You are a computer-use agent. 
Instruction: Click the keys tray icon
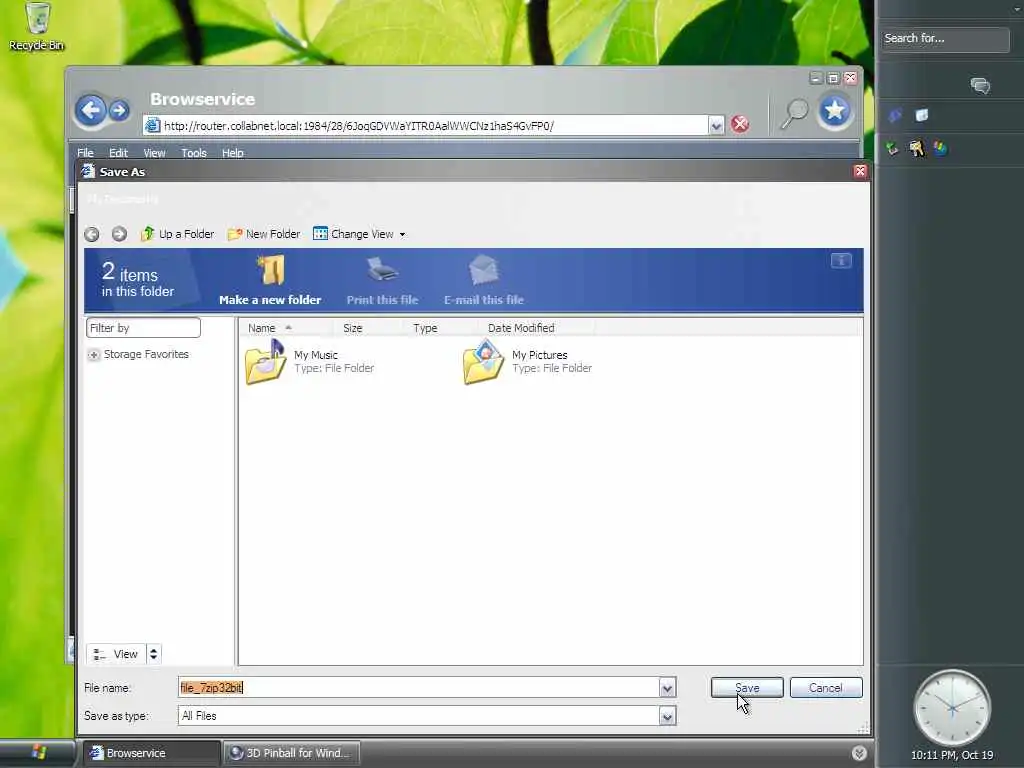[x=917, y=148]
